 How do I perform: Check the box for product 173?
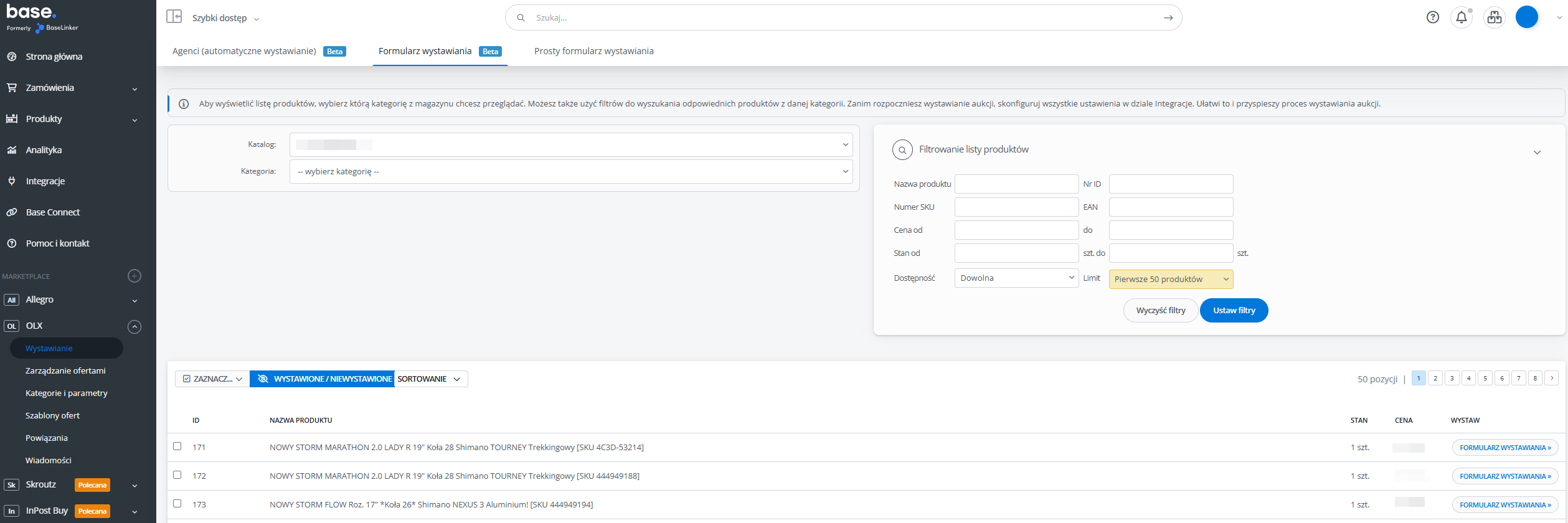tap(177, 504)
